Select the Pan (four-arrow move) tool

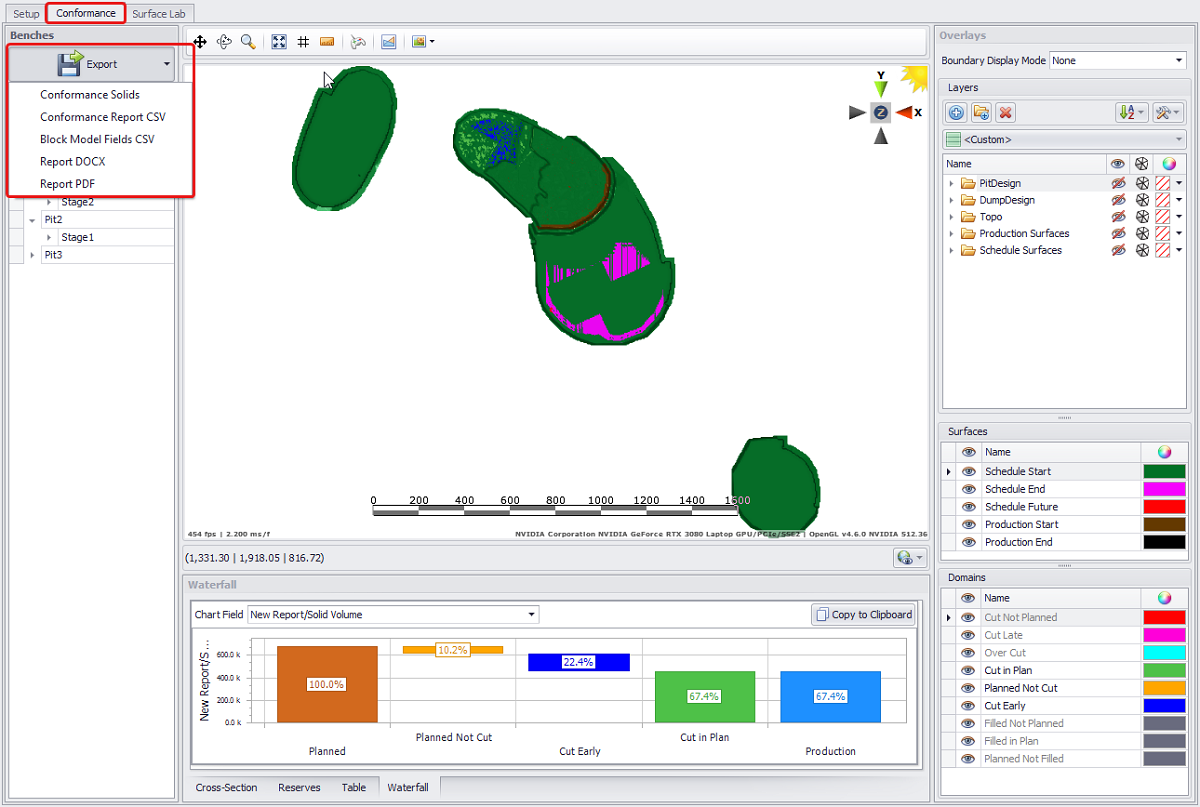[x=200, y=42]
